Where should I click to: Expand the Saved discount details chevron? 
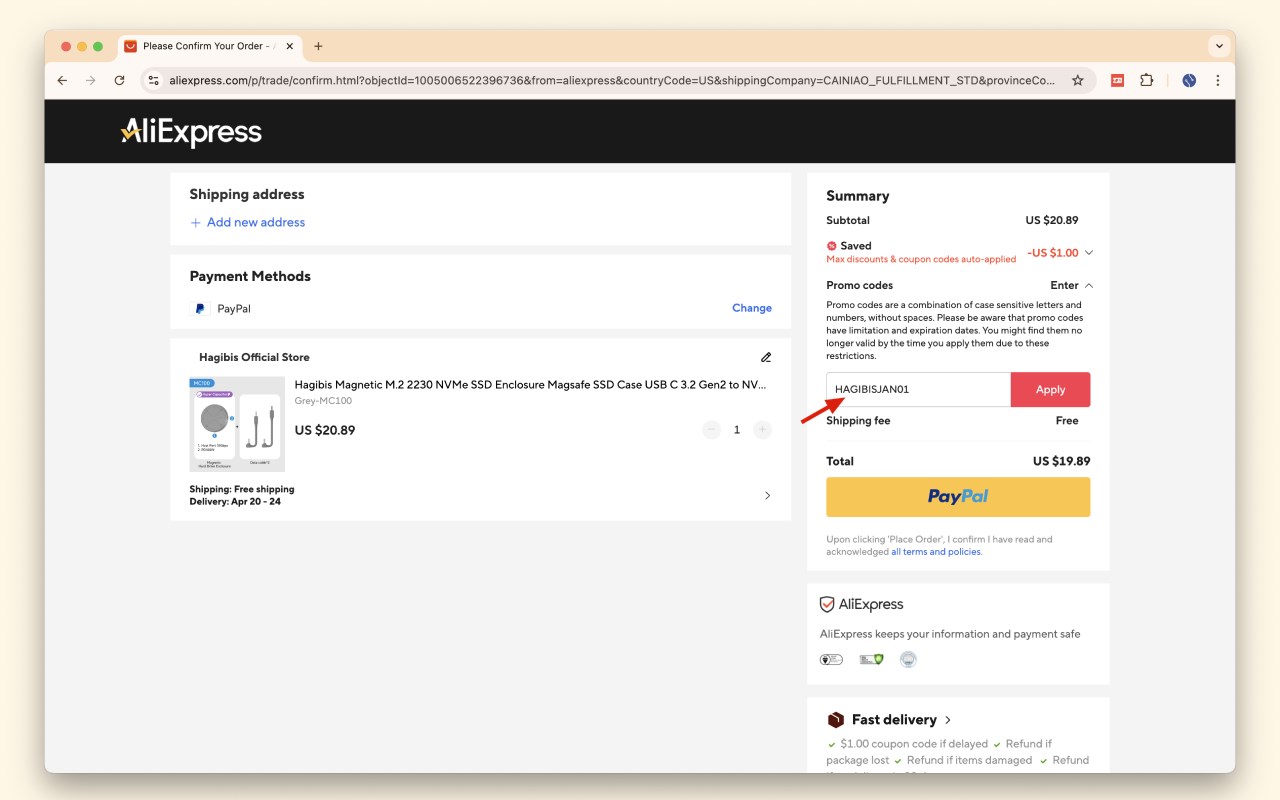[x=1089, y=253]
